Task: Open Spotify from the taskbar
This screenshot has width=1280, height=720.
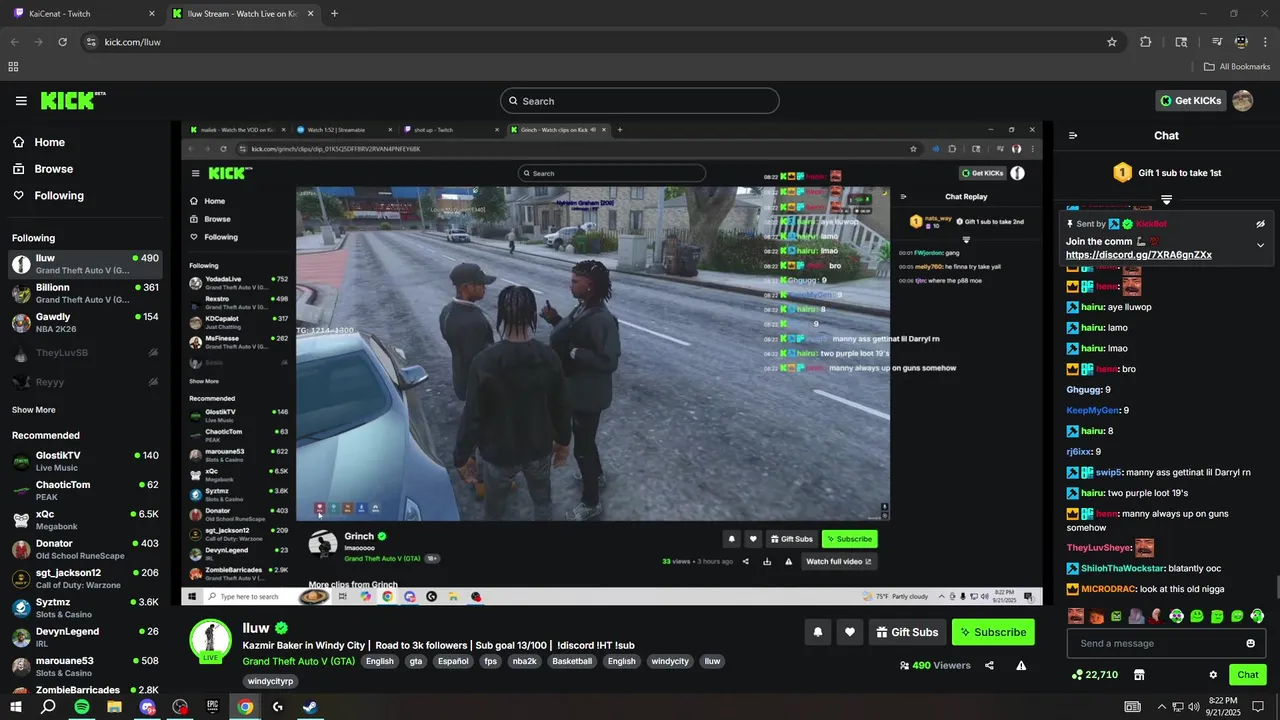Action: [82, 707]
